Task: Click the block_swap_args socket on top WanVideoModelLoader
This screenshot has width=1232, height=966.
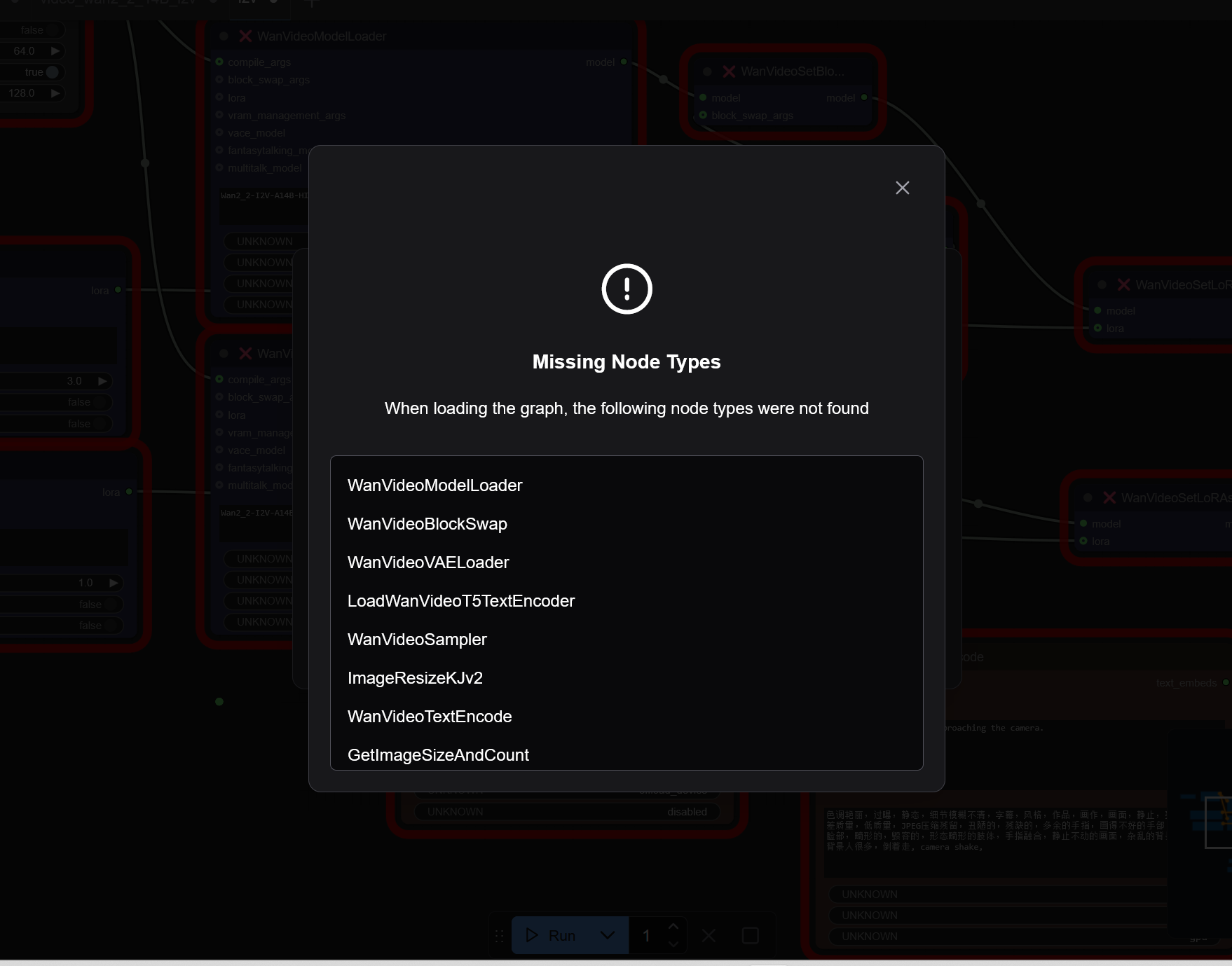Action: pyautogui.click(x=219, y=79)
